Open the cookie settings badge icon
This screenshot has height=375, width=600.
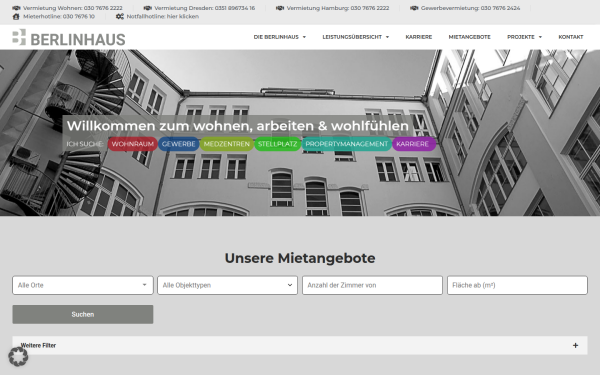coord(18,357)
